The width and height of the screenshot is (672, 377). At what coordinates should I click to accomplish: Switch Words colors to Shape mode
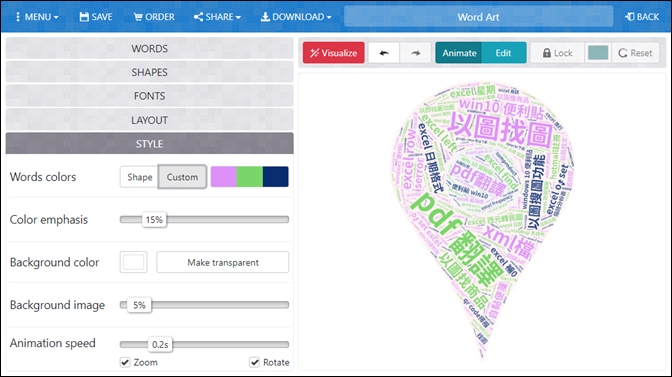[x=140, y=177]
